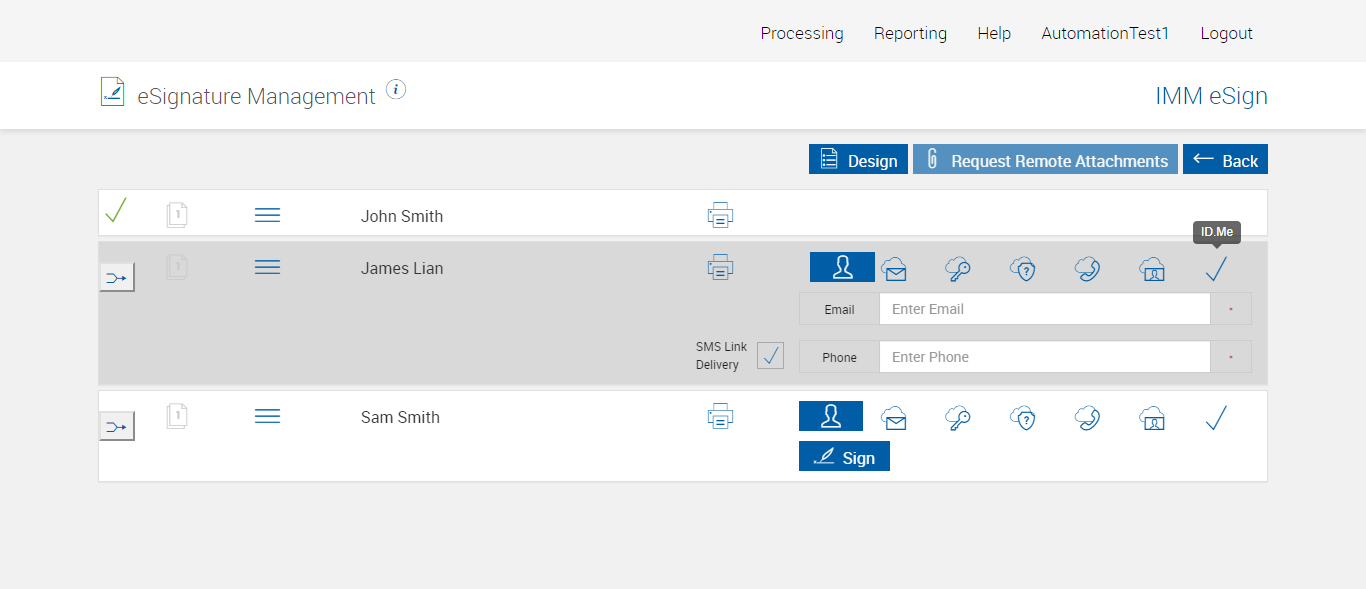
Task: Click the Request Remote Attachments button
Action: click(x=1045, y=160)
